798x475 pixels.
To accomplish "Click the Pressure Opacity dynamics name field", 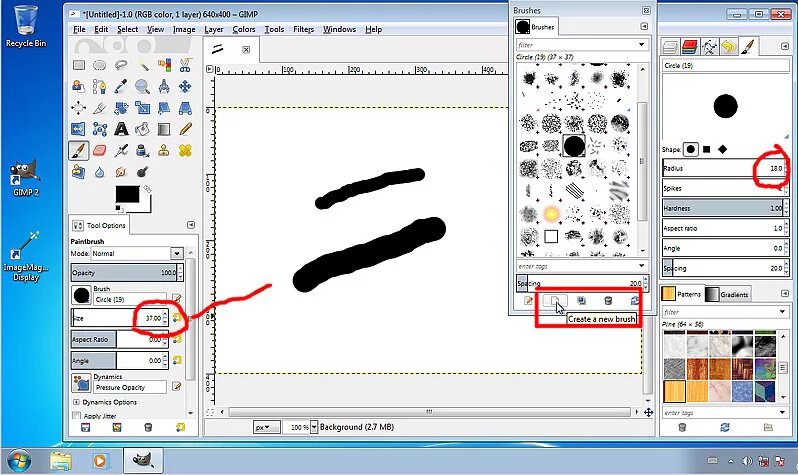I will [130, 387].
